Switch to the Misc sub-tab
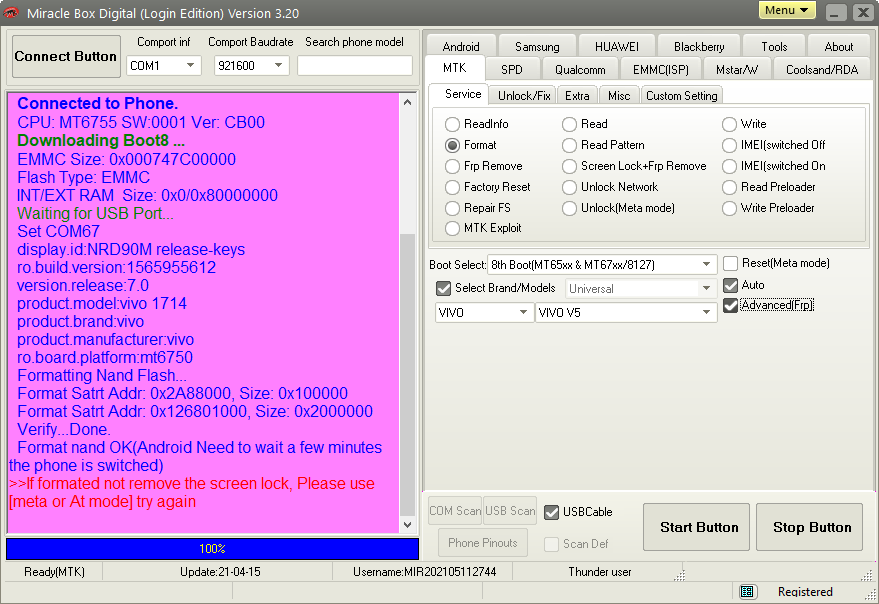This screenshot has height=604, width=879. point(619,96)
